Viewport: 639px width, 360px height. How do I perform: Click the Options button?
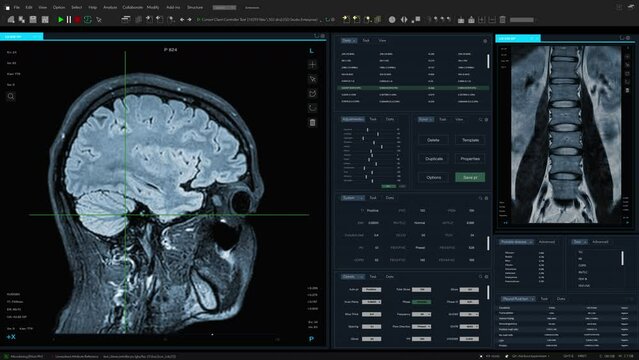point(433,177)
